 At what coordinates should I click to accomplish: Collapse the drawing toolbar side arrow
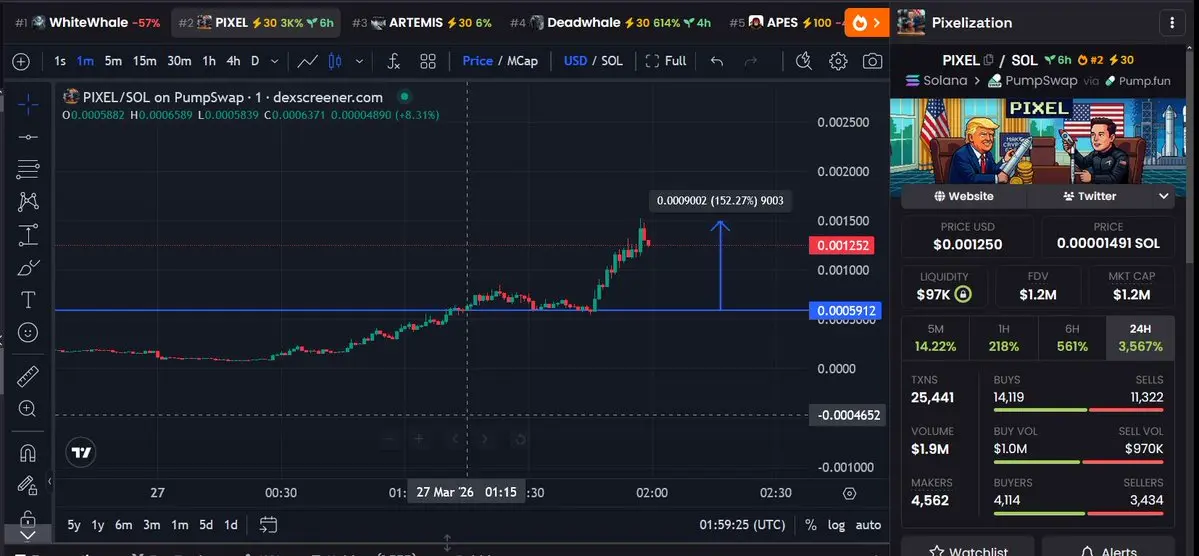50,481
